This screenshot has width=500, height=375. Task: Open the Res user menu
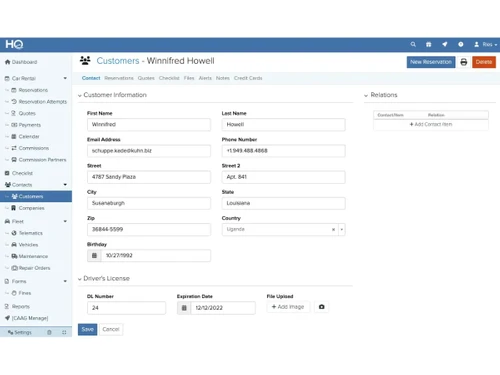coord(486,44)
